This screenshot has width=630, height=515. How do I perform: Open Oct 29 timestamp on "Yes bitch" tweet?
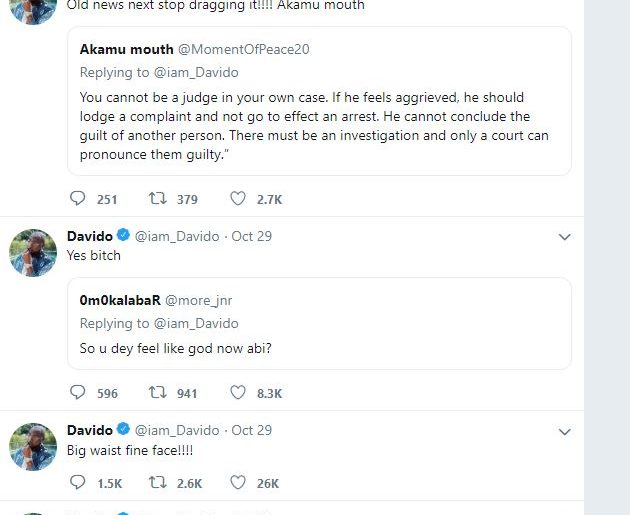pos(251,236)
